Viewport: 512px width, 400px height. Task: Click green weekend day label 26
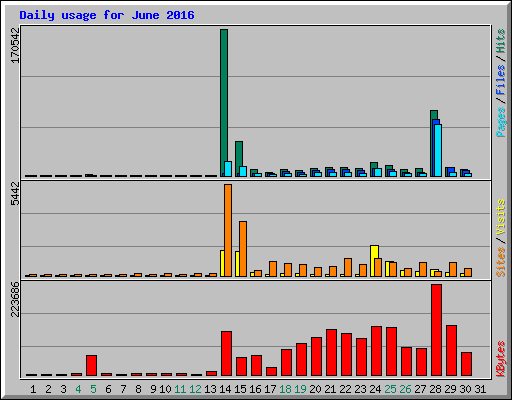click(405, 389)
